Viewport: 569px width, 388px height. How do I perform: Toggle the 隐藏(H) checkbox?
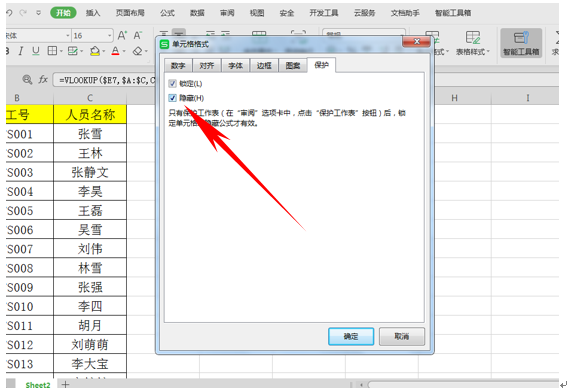pyautogui.click(x=173, y=98)
